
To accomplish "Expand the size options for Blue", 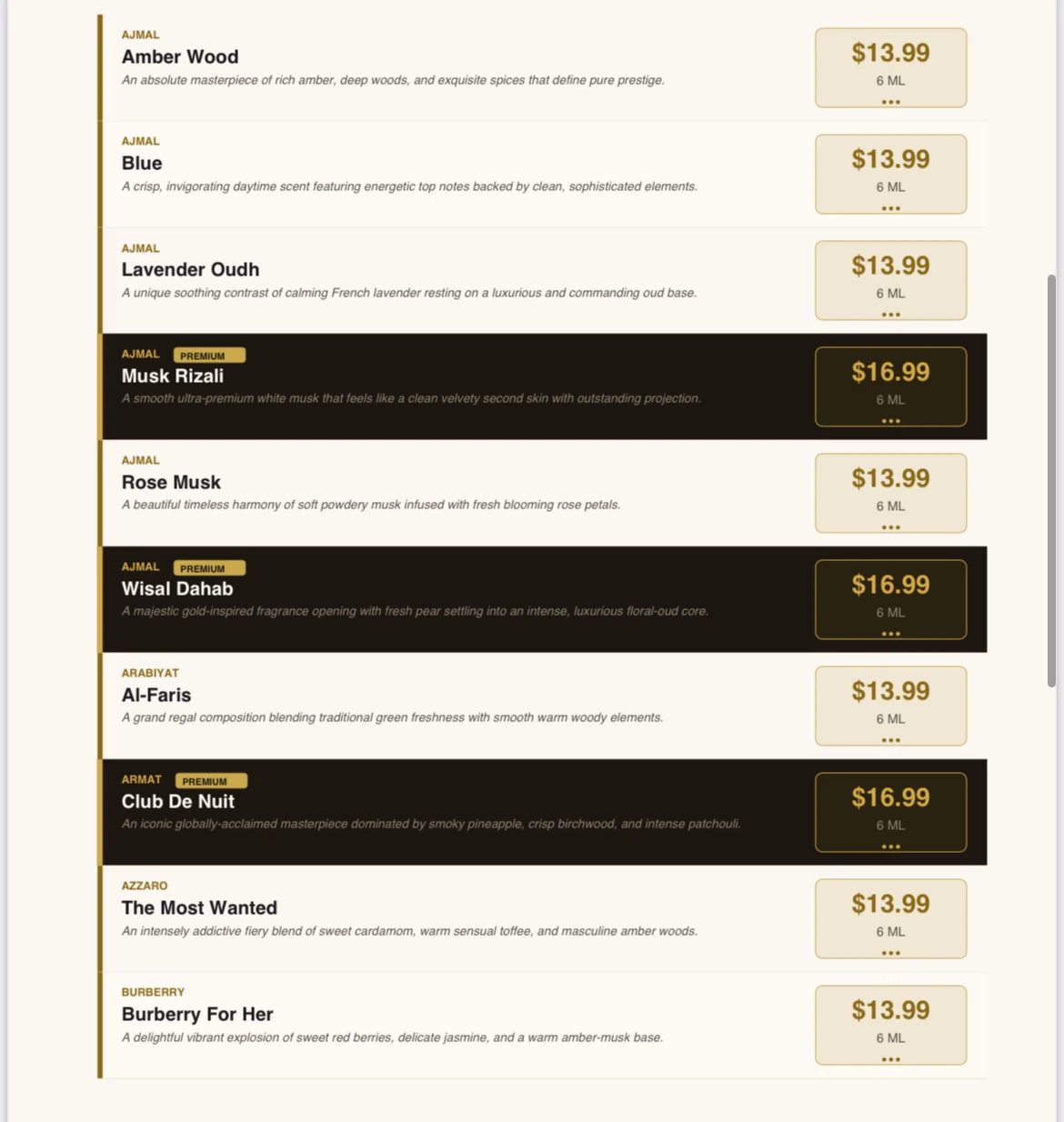I will pos(890,208).
